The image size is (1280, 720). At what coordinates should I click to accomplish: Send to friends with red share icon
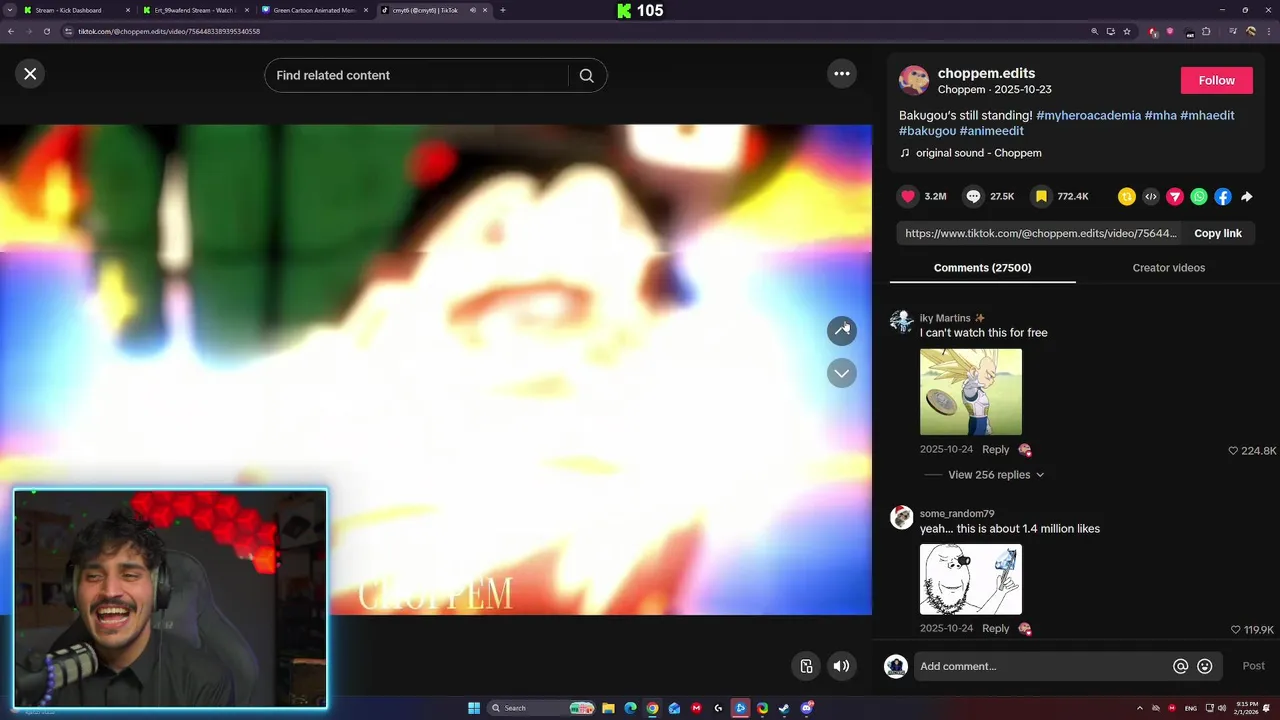pyautogui.click(x=1175, y=197)
